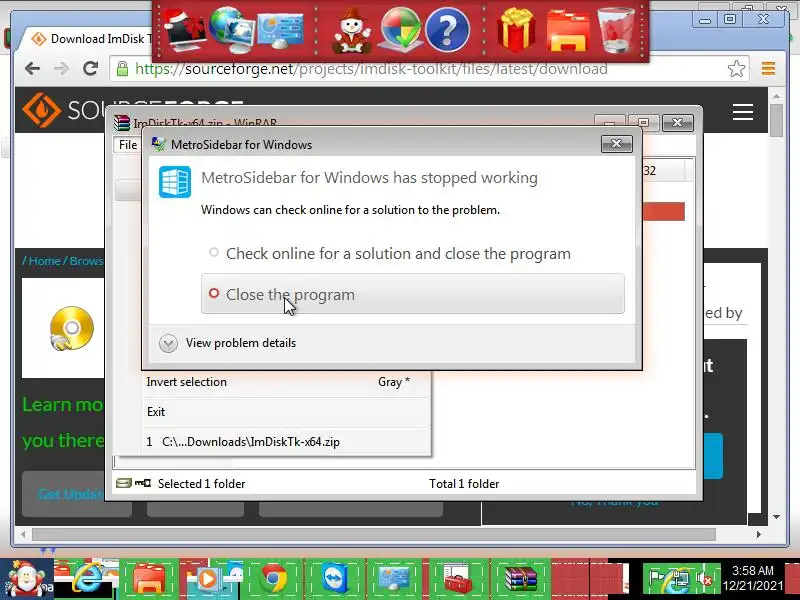This screenshot has width=800, height=600.
Task: Open the security shield icon in the top dock
Action: (x=401, y=30)
